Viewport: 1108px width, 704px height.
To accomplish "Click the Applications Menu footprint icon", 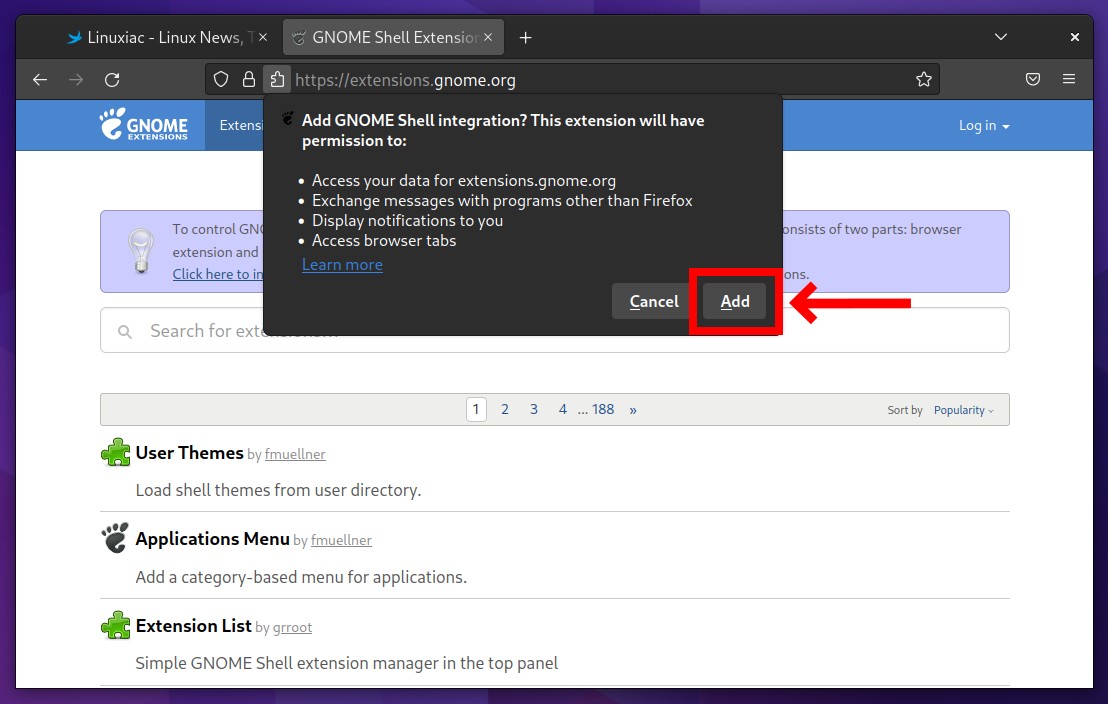I will click(115, 538).
